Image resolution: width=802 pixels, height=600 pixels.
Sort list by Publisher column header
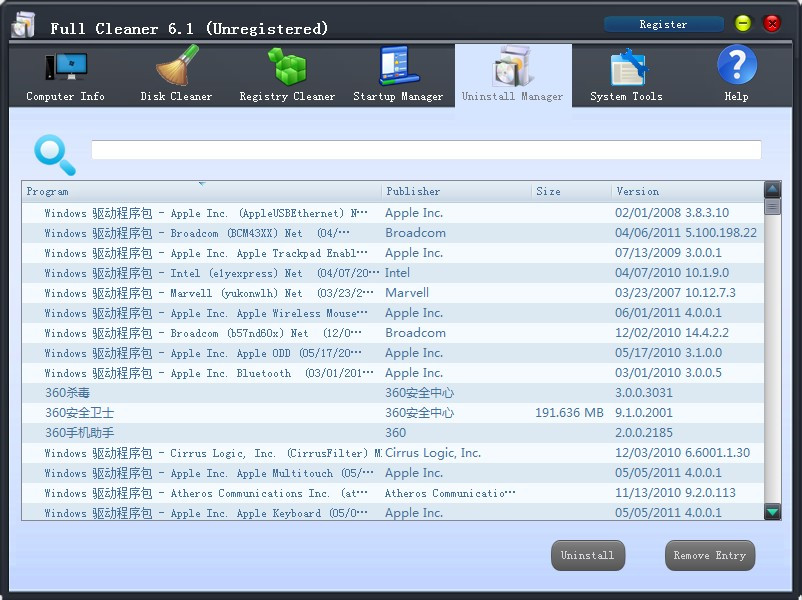click(456, 191)
